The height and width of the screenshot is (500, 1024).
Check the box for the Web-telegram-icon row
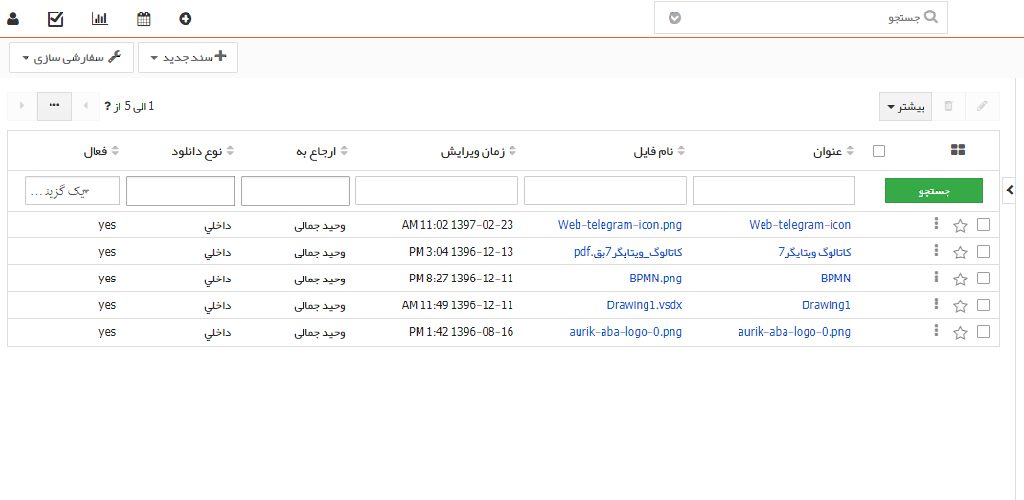point(983,225)
